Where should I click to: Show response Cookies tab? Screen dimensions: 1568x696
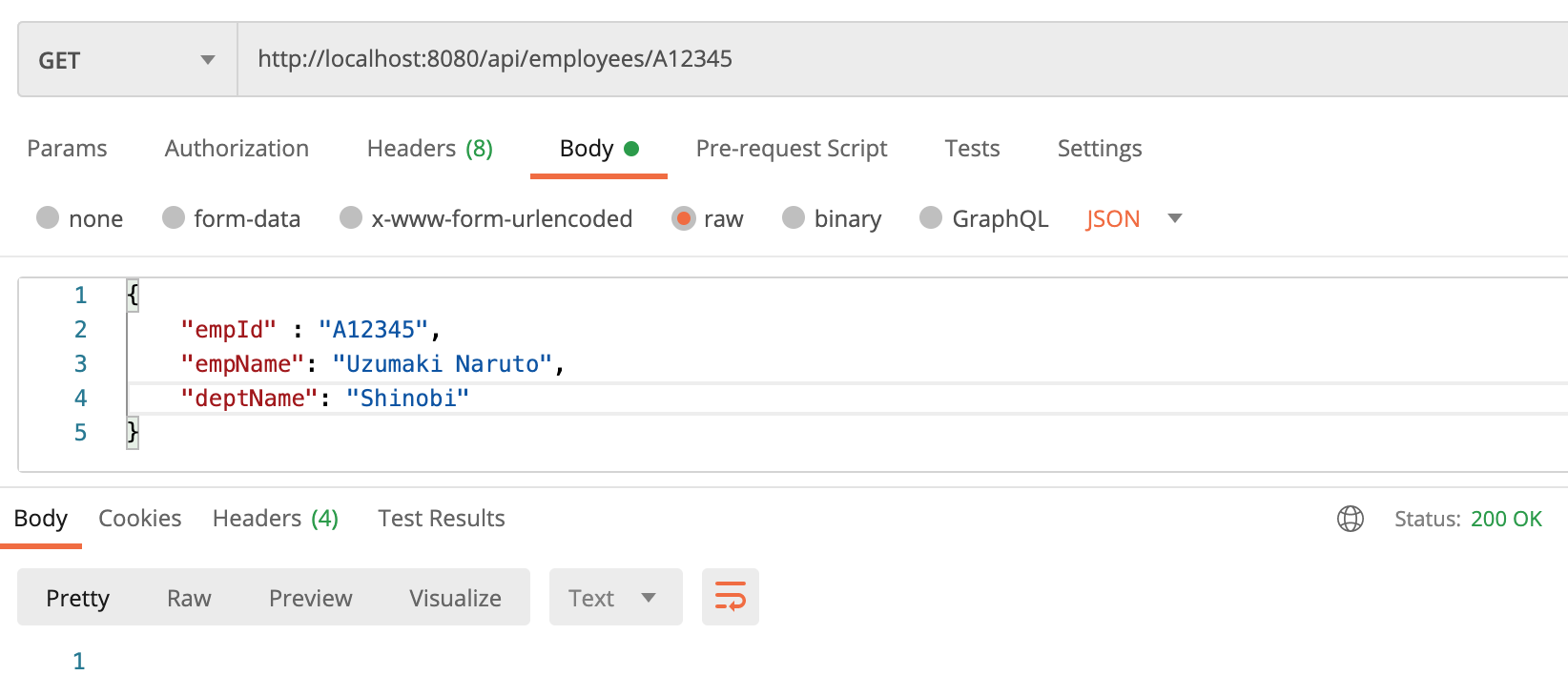point(139,519)
